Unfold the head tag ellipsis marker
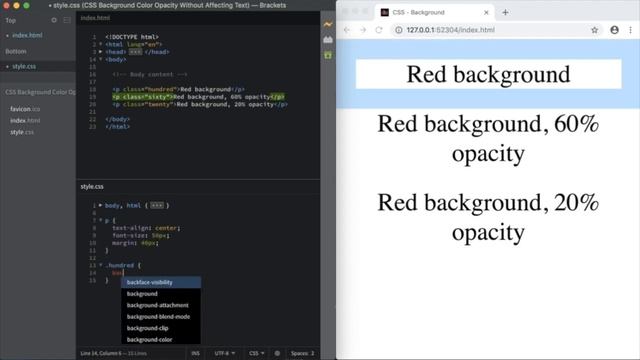 [x=136, y=52]
